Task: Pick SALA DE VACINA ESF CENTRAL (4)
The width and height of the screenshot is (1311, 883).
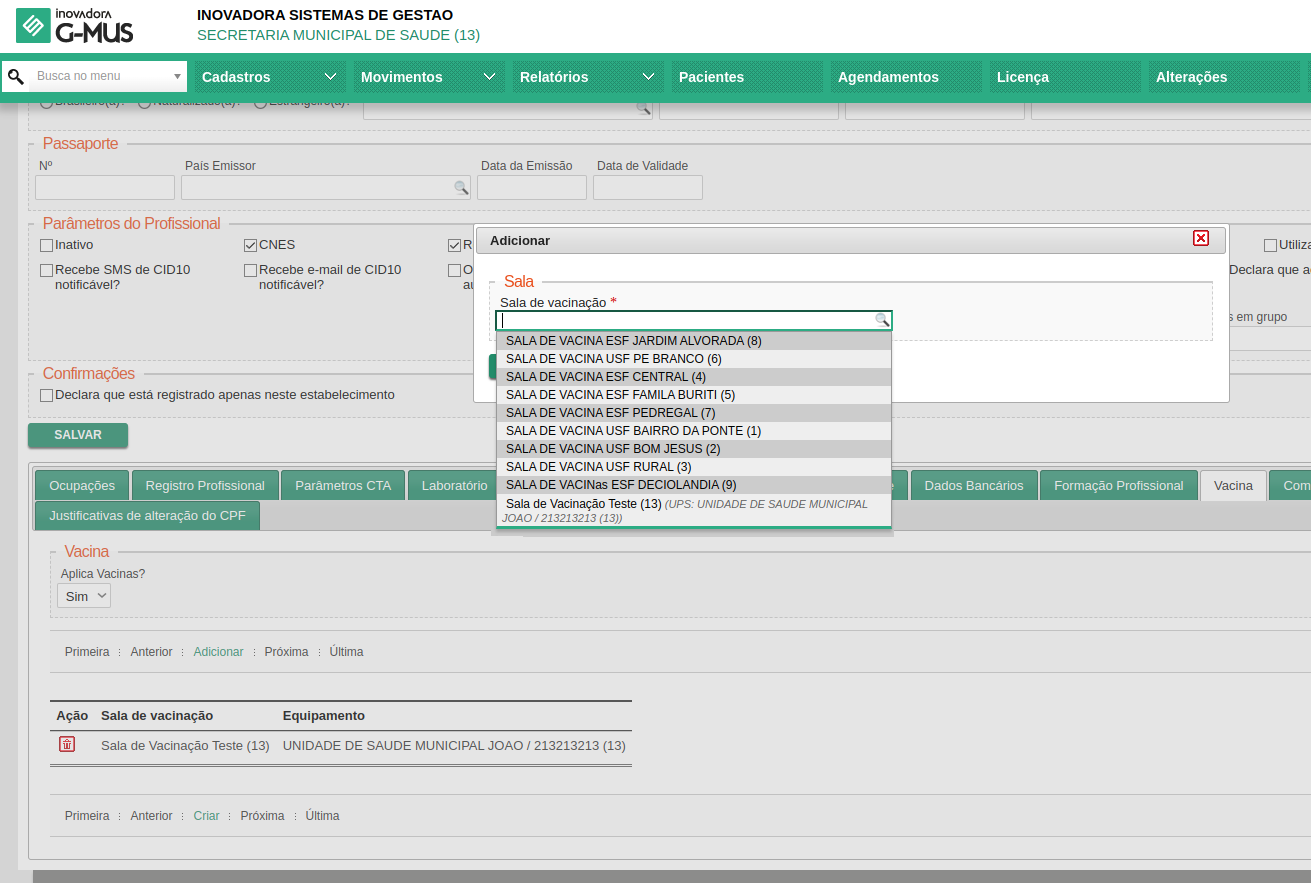Action: coord(694,377)
